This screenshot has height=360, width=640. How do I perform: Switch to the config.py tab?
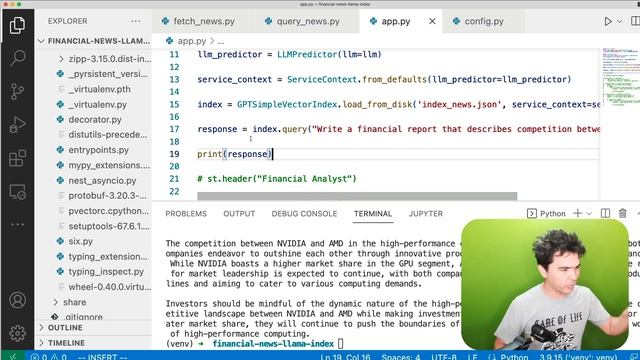484,21
